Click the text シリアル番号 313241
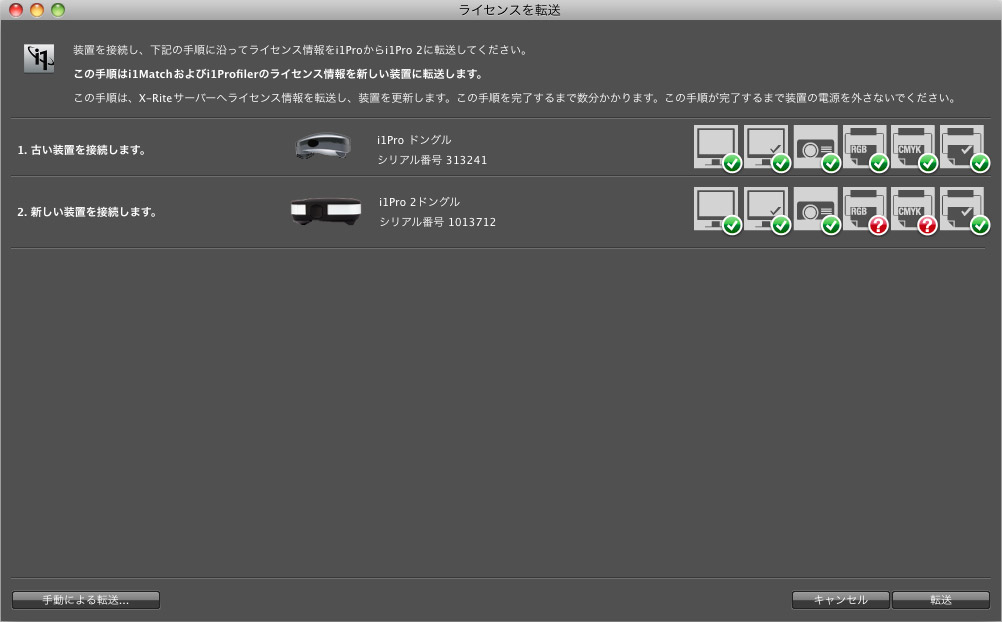This screenshot has height=622, width=1002. coord(432,160)
